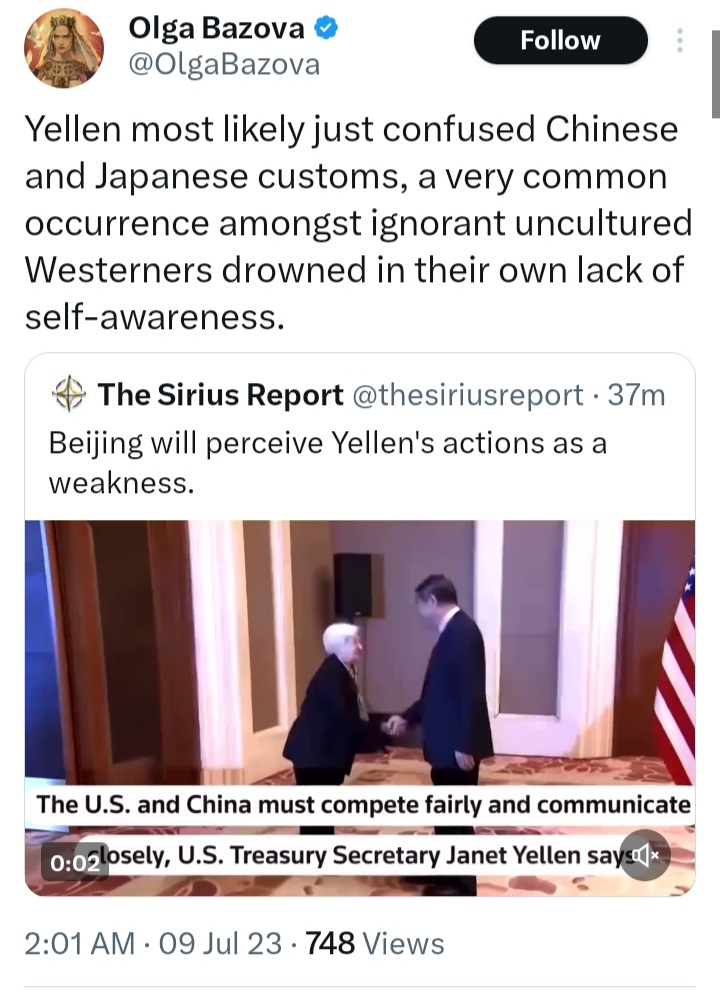Click the 0:02 video timestamp
The width and height of the screenshot is (720, 992).
pyautogui.click(x=75, y=862)
